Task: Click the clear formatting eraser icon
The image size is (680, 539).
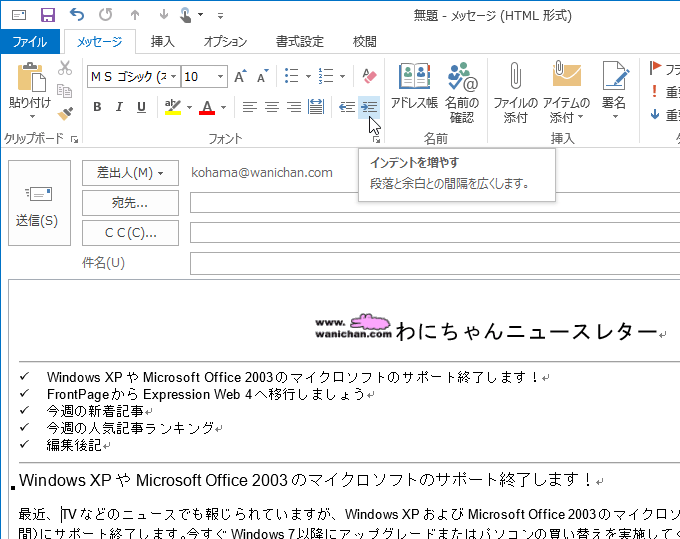Action: click(369, 76)
